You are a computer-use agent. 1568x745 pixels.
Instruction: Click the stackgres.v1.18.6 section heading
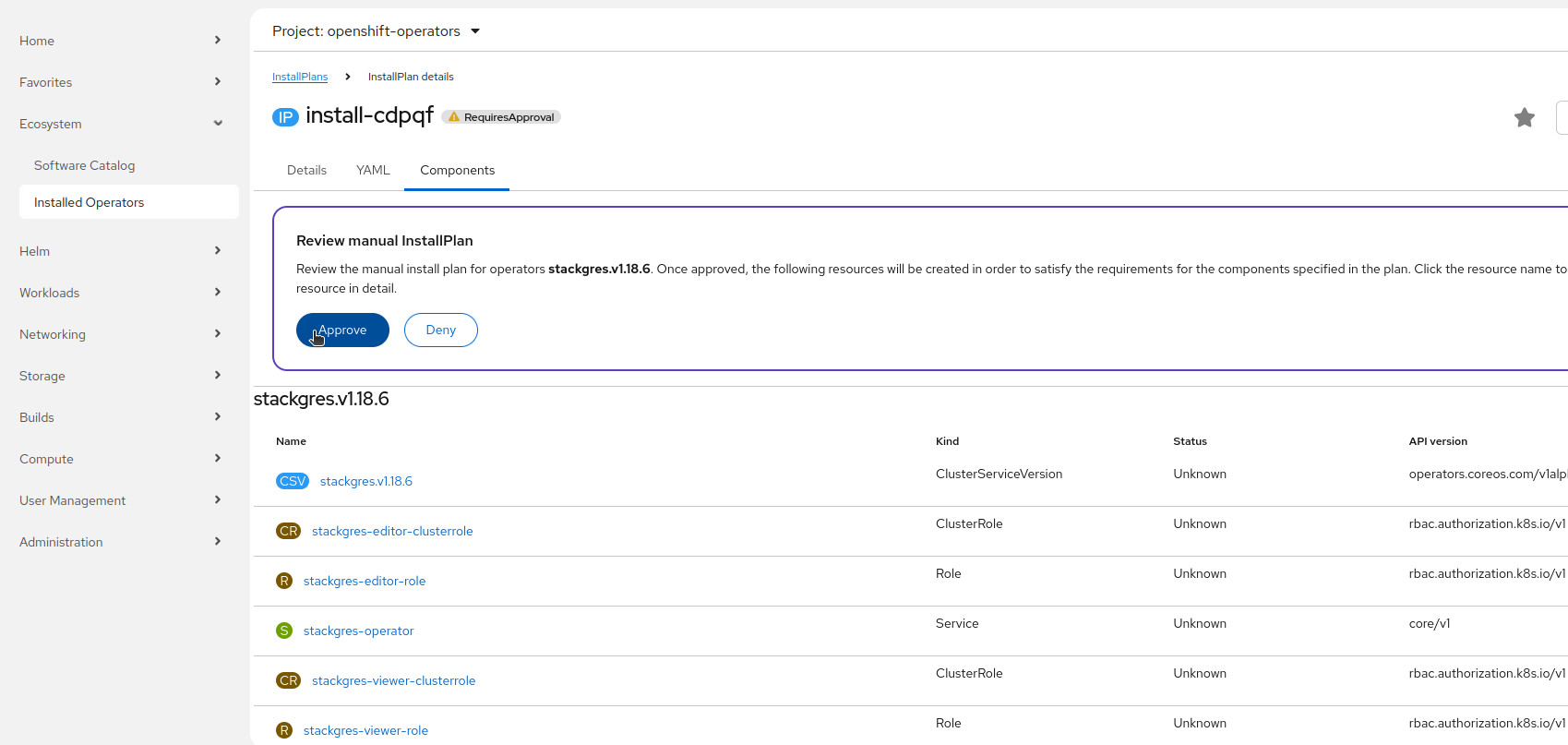(x=321, y=399)
